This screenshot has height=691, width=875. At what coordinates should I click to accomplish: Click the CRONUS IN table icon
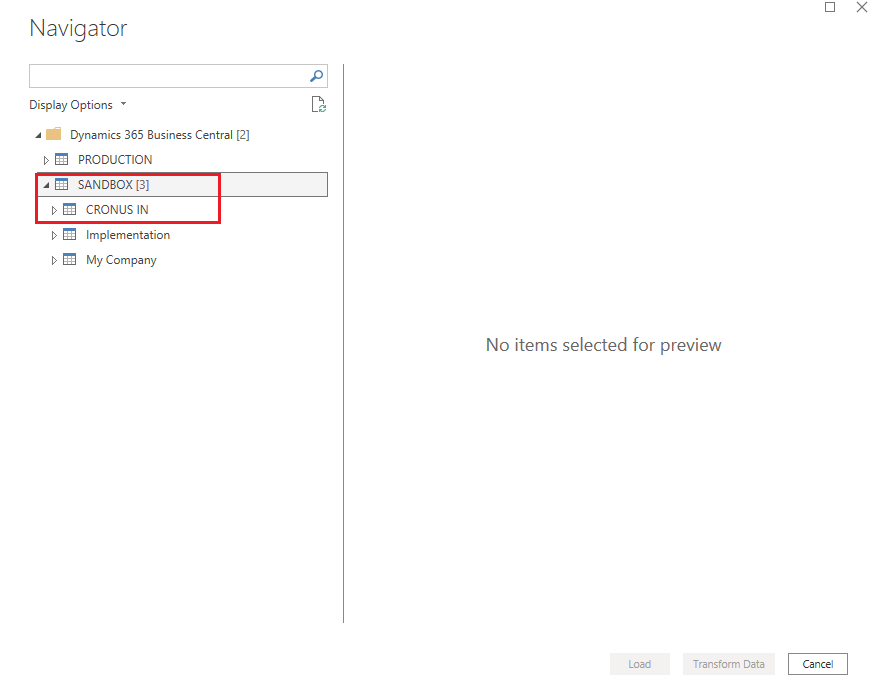pyautogui.click(x=69, y=210)
